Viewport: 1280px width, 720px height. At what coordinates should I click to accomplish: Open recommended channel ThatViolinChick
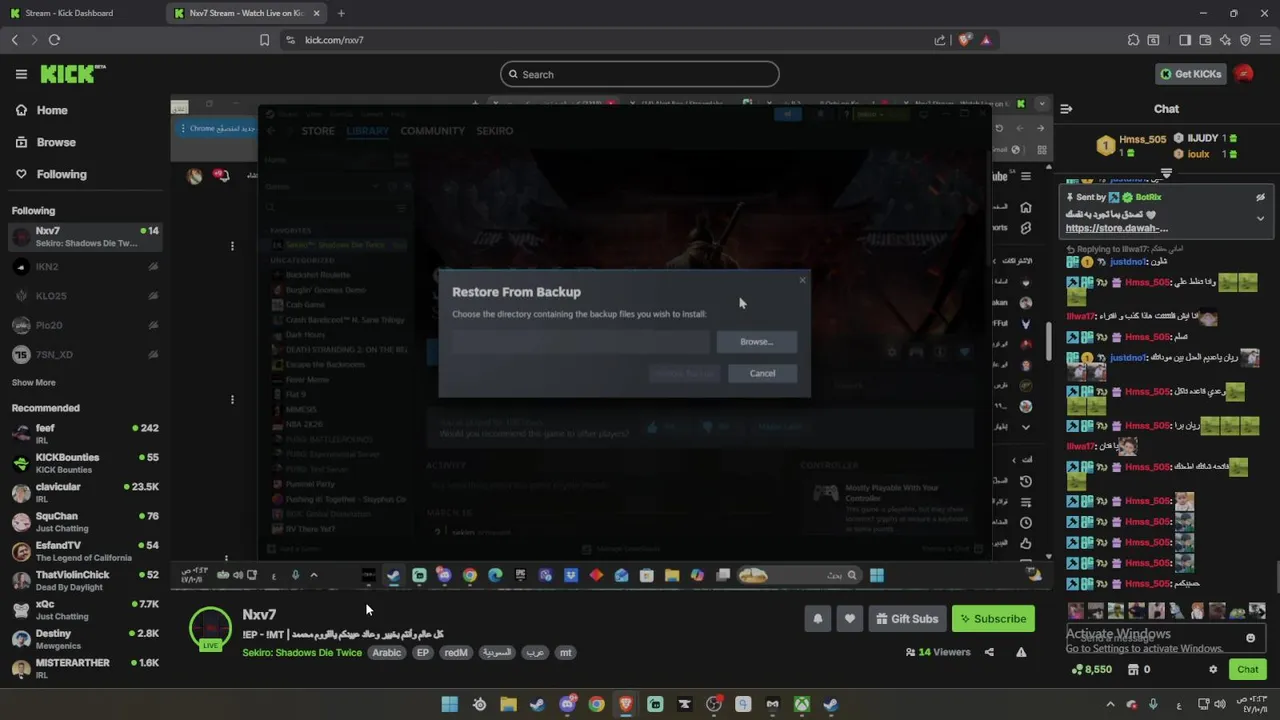(85, 580)
